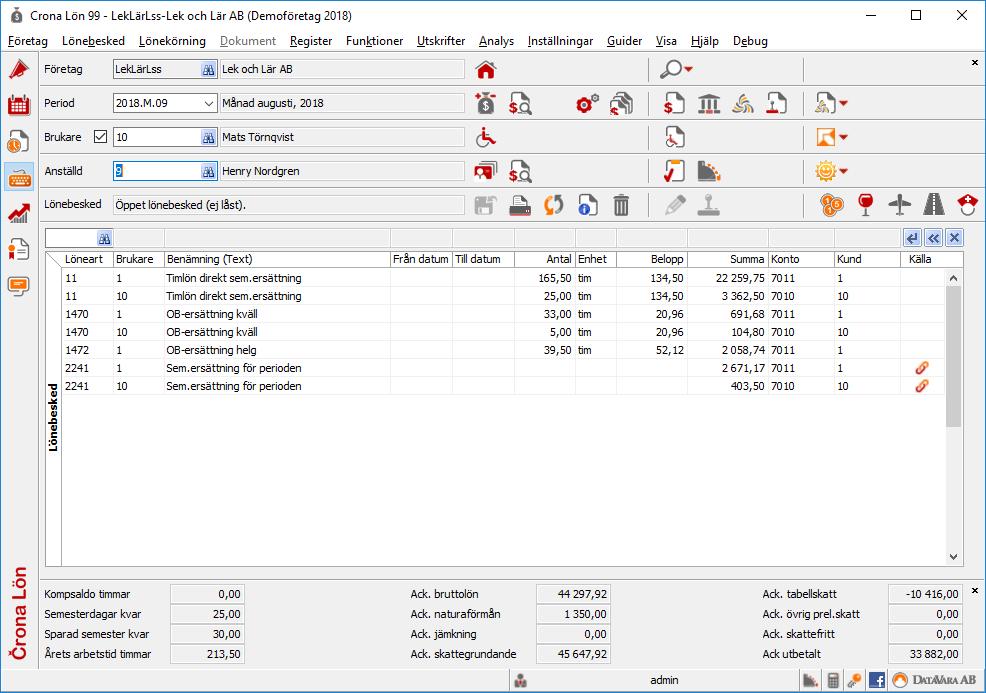Screen dimensions: 986x693
Task: Expand the orange arrow dropdown in Brukare row
Action: point(843,137)
